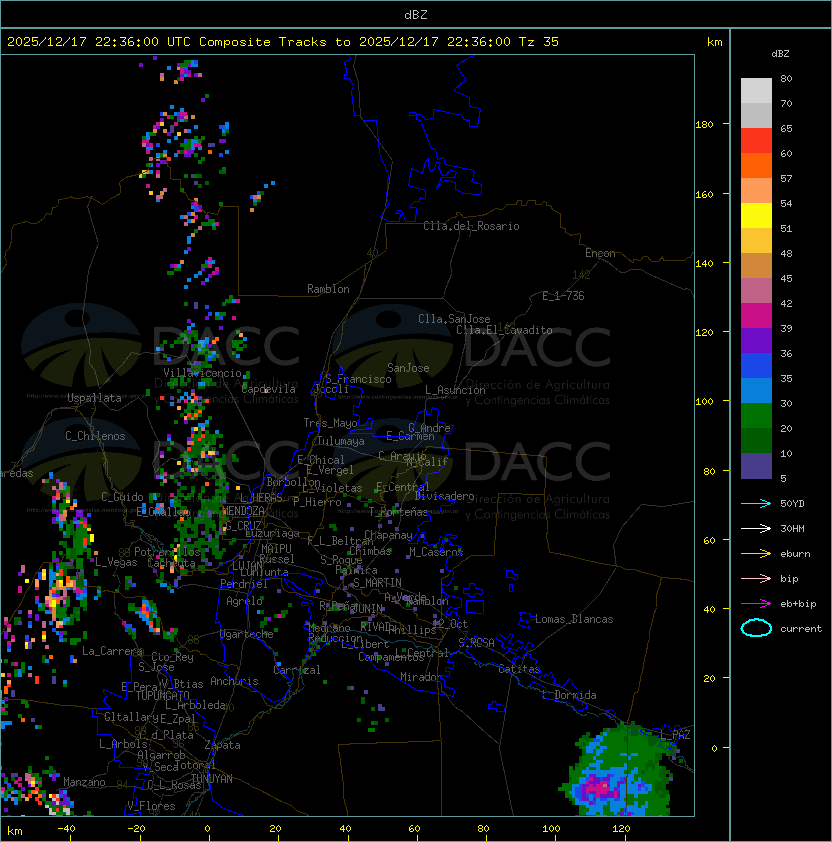The image size is (832, 842).
Task: Click the Catitas label
Action: [519, 669]
